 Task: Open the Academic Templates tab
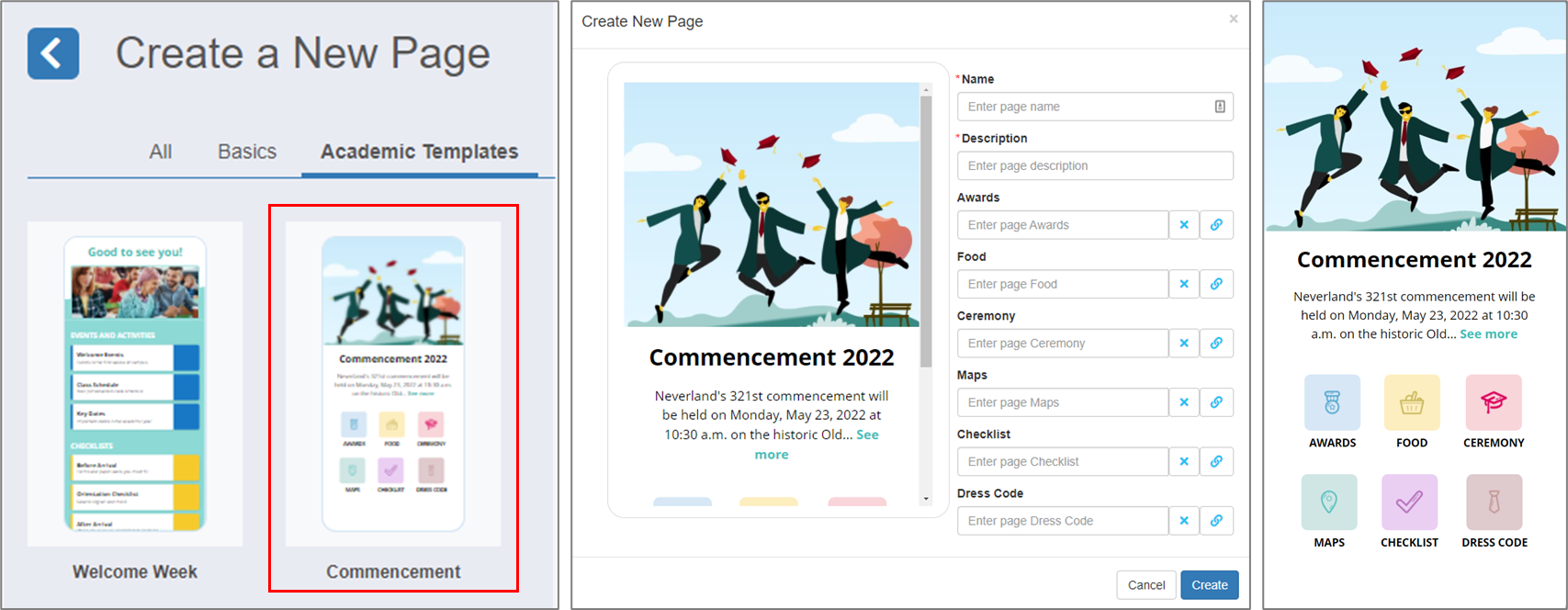[x=419, y=152]
